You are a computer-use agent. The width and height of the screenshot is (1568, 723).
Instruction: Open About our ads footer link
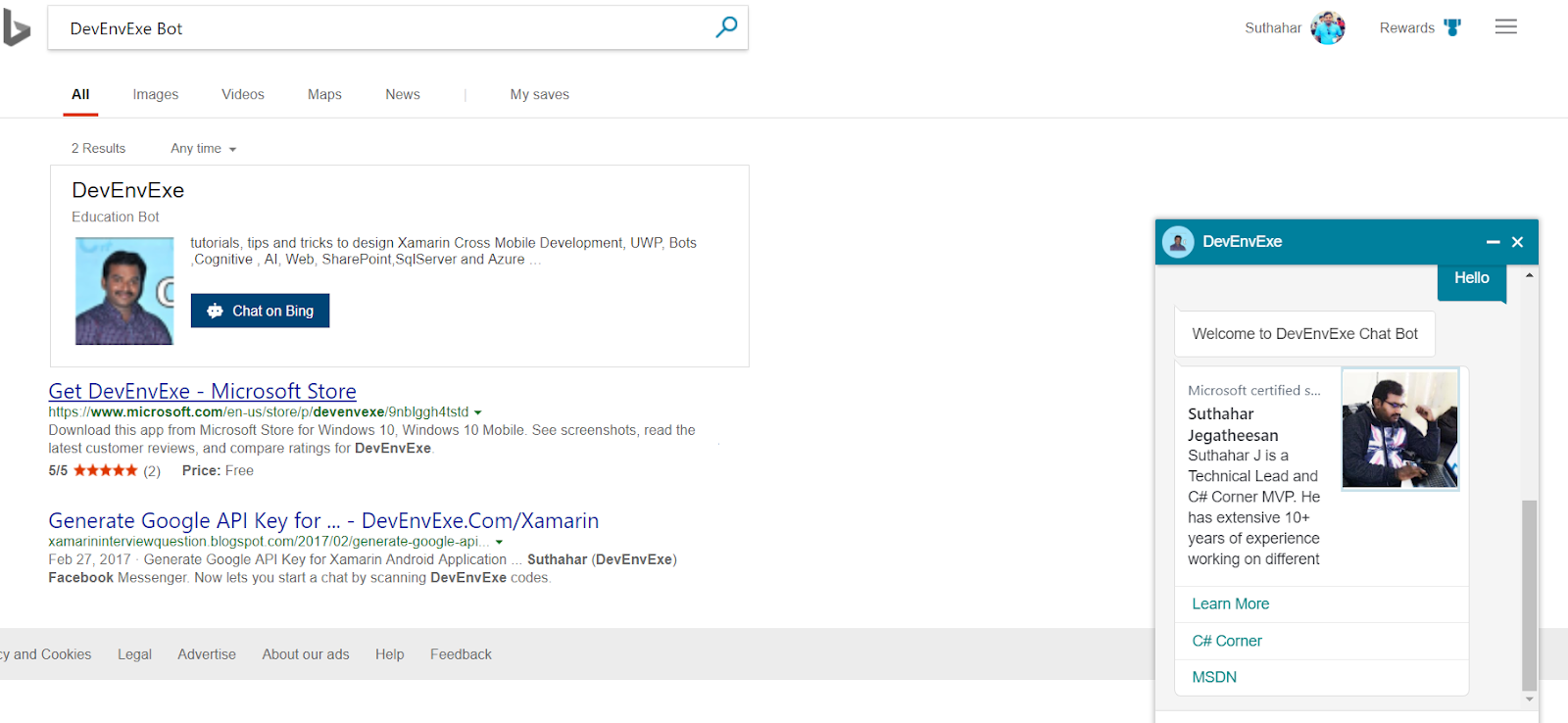coord(306,654)
